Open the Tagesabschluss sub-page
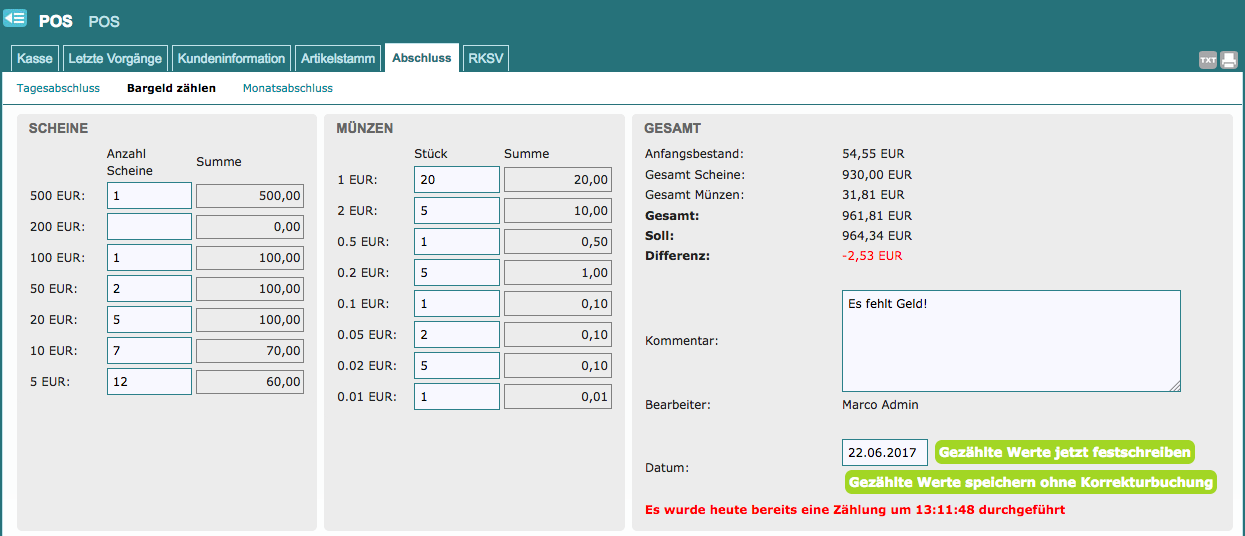 pos(58,88)
